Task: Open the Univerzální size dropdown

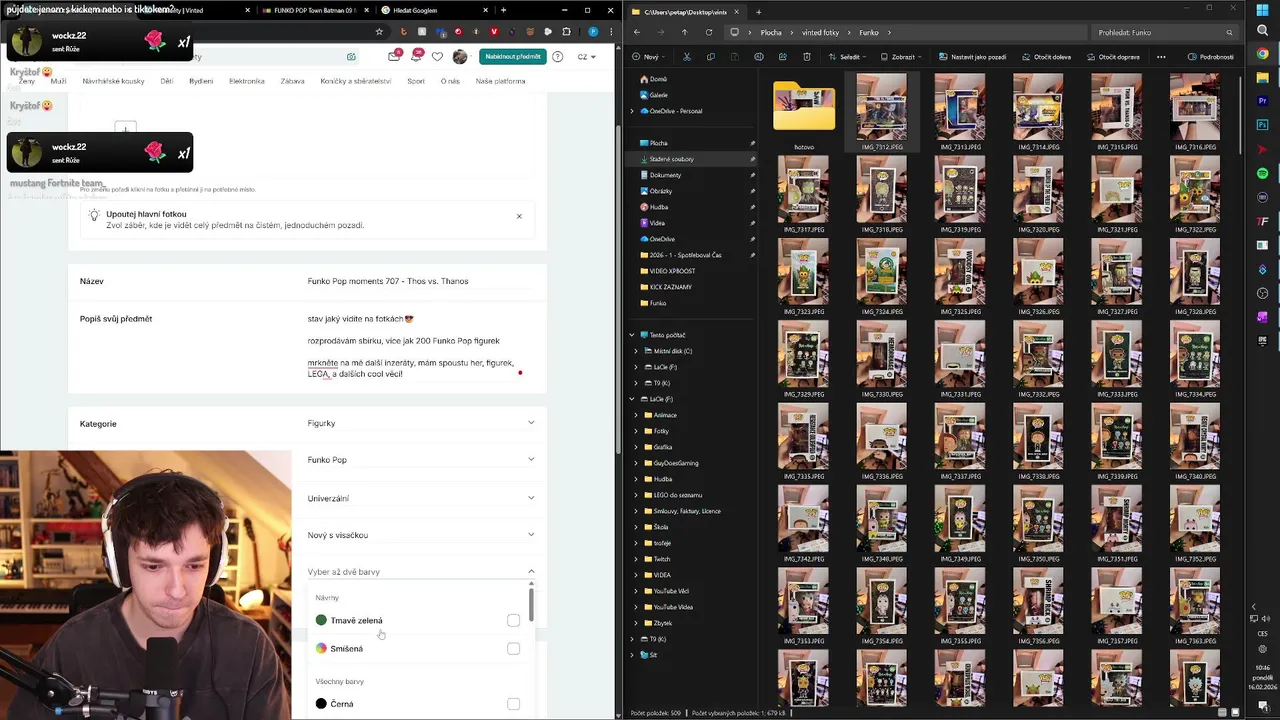Action: pos(421,498)
